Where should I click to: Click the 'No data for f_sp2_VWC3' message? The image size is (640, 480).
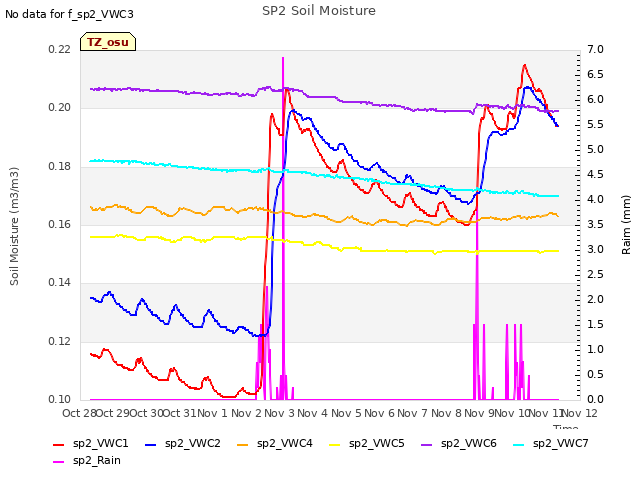(x=69, y=14)
